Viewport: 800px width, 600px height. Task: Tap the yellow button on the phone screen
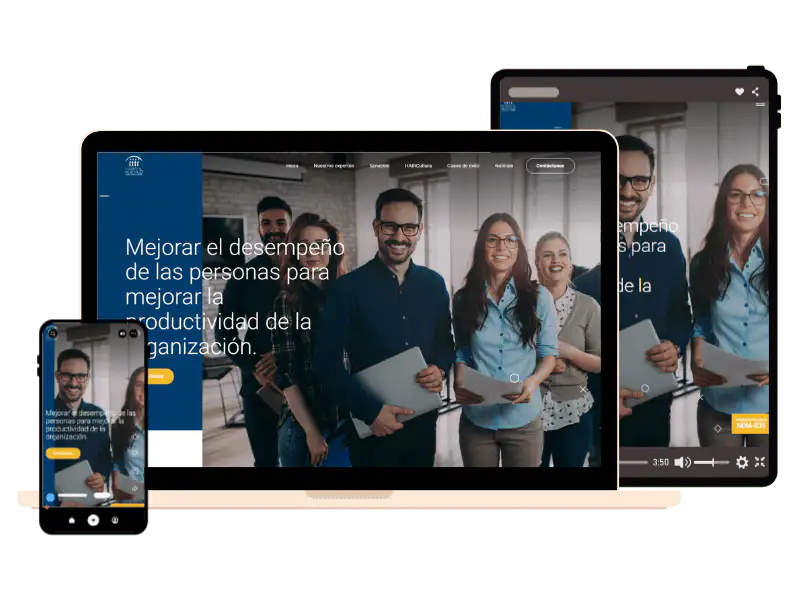tap(63, 453)
